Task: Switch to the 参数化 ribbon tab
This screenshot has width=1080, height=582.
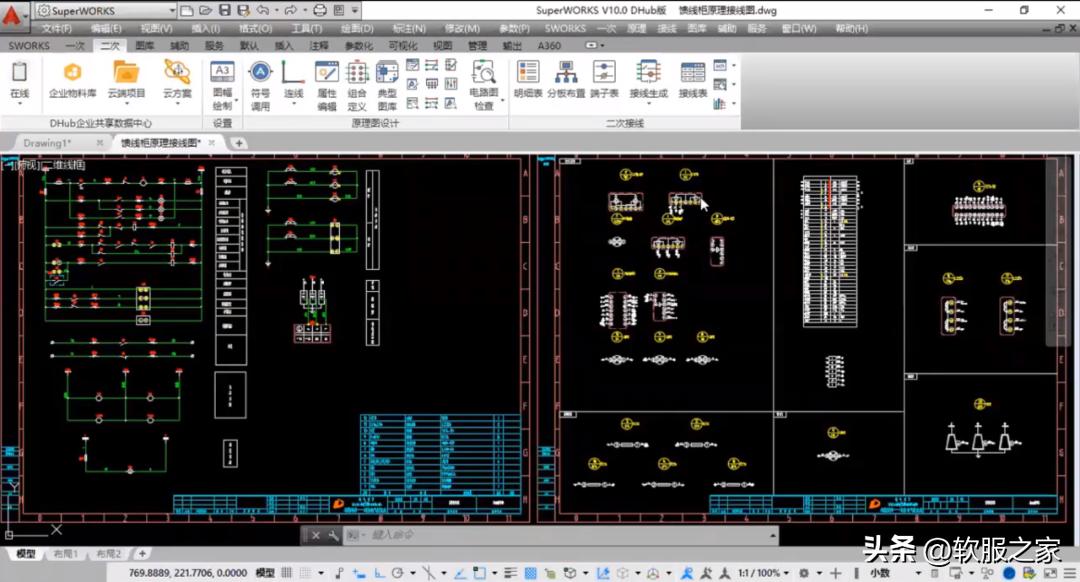Action: (x=358, y=46)
